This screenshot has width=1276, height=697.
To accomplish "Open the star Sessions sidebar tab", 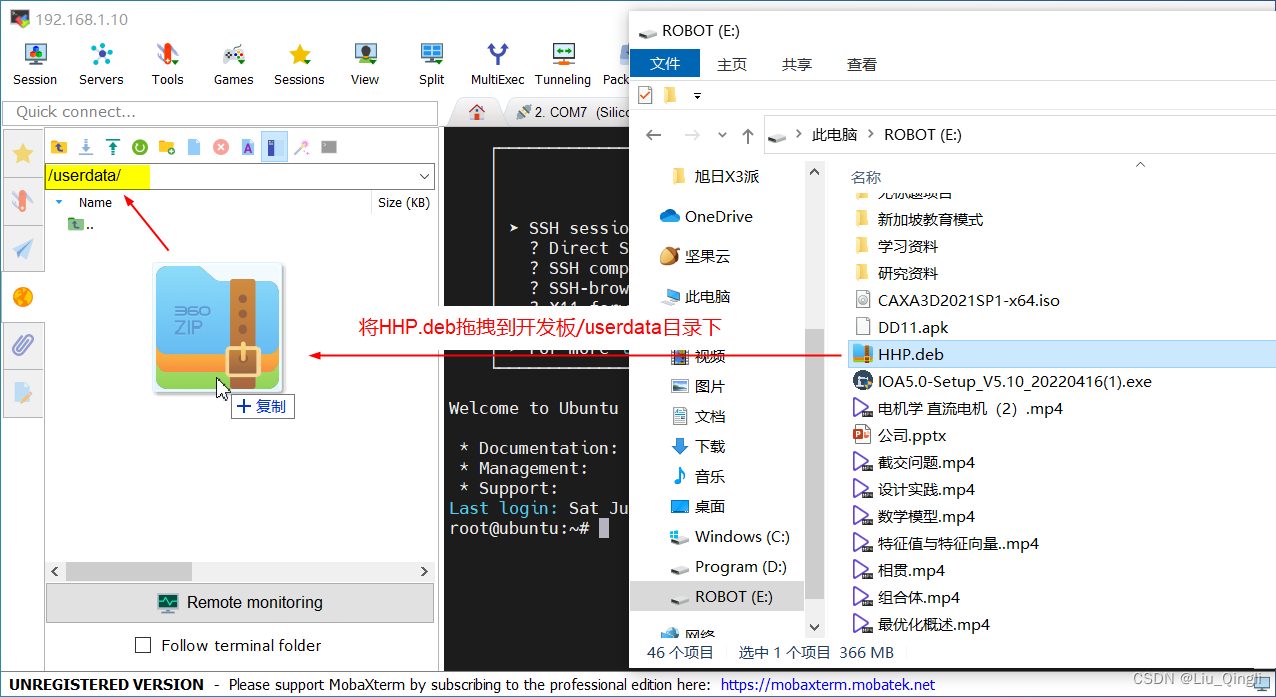I will 23,153.
